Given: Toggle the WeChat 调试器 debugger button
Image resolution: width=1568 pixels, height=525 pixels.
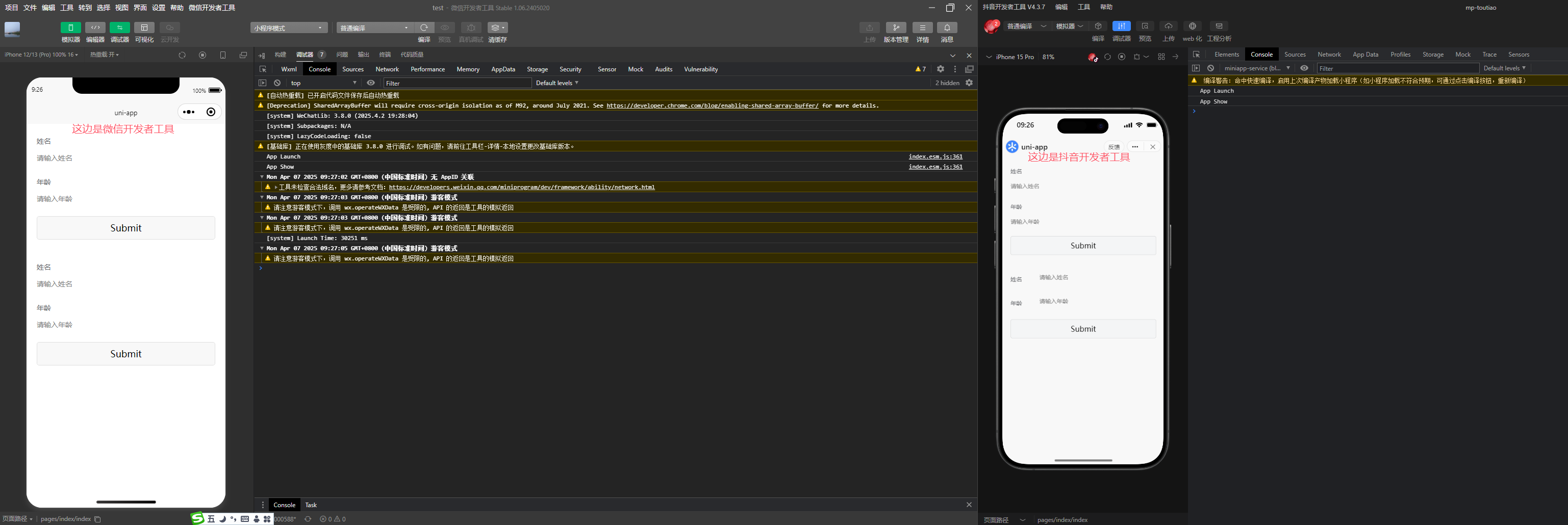Looking at the screenshot, I should click(x=119, y=28).
